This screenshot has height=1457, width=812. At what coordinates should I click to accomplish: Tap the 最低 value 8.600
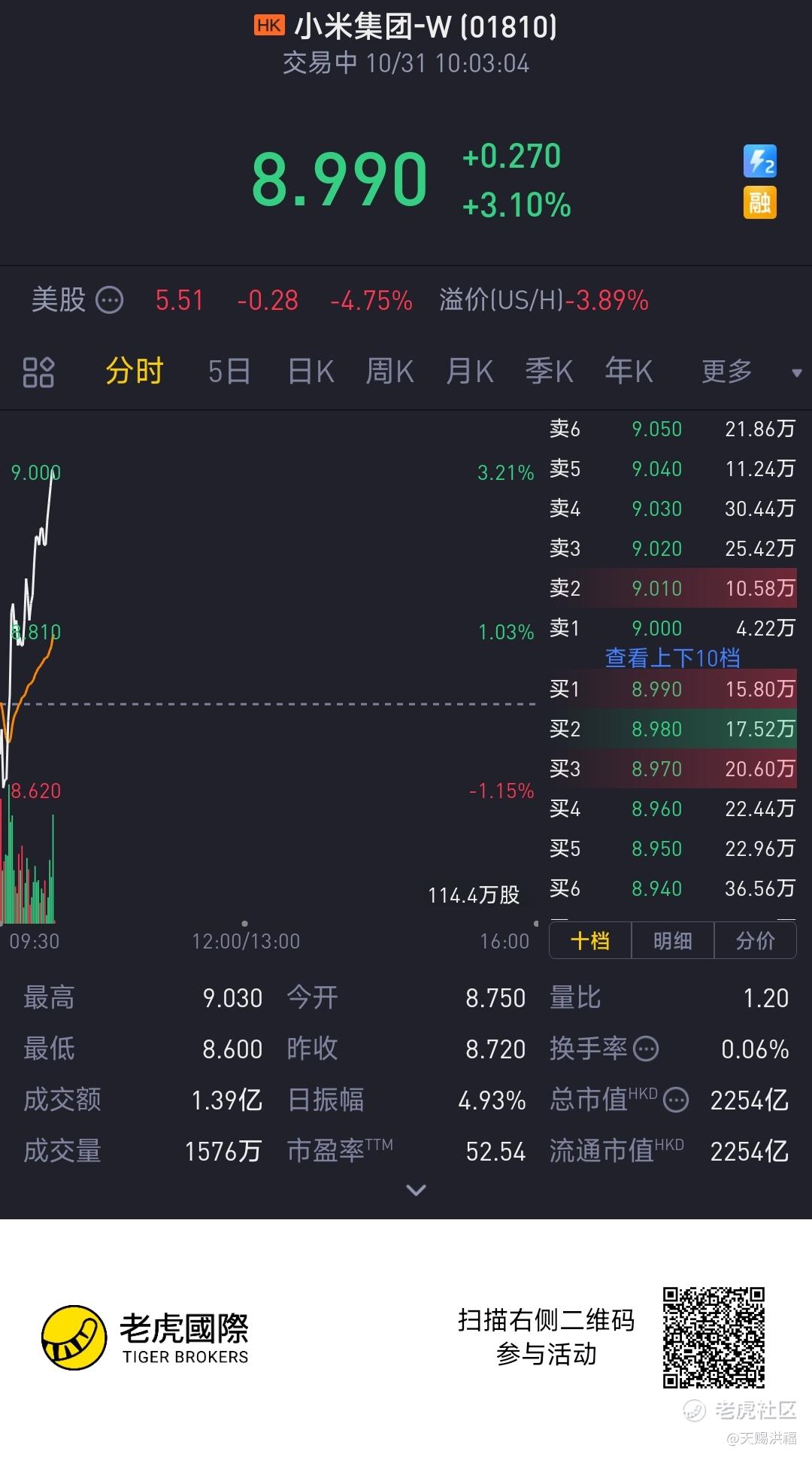click(x=232, y=1049)
